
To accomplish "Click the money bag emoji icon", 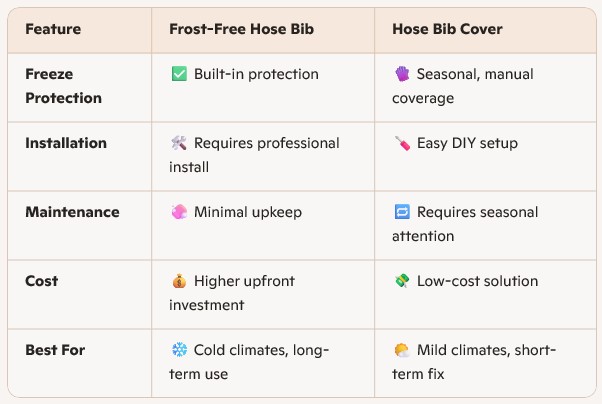I will click(180, 282).
